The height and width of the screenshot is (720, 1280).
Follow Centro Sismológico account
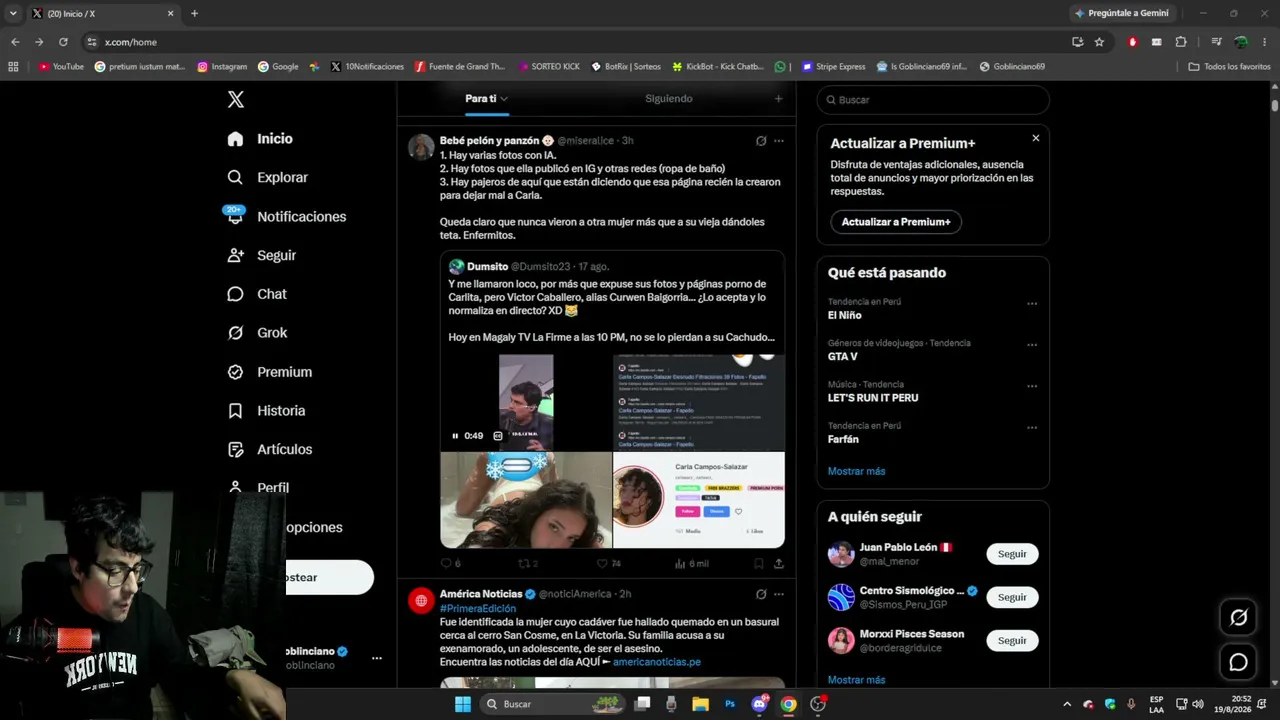coord(1012,597)
